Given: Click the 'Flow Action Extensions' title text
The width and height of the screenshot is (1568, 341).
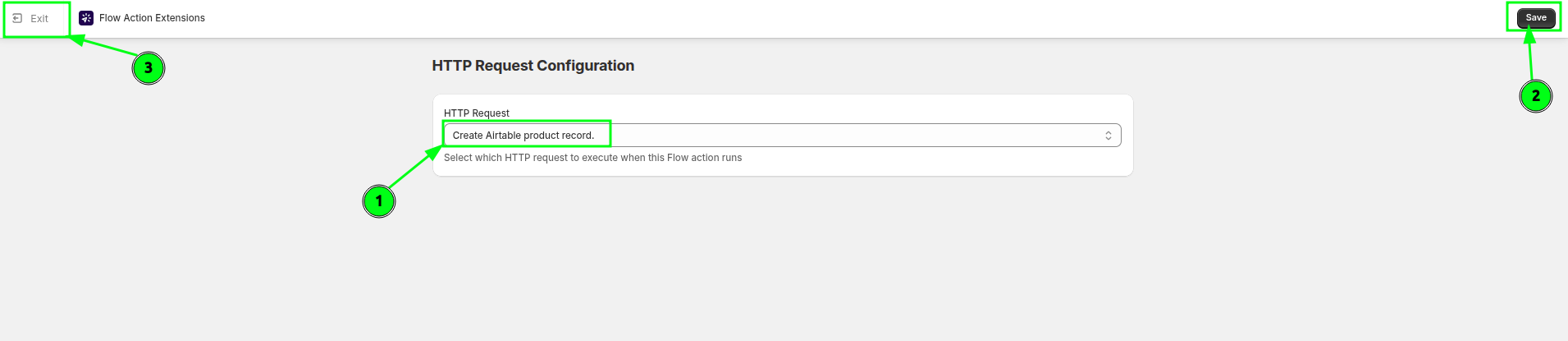Looking at the screenshot, I should tap(152, 18).
